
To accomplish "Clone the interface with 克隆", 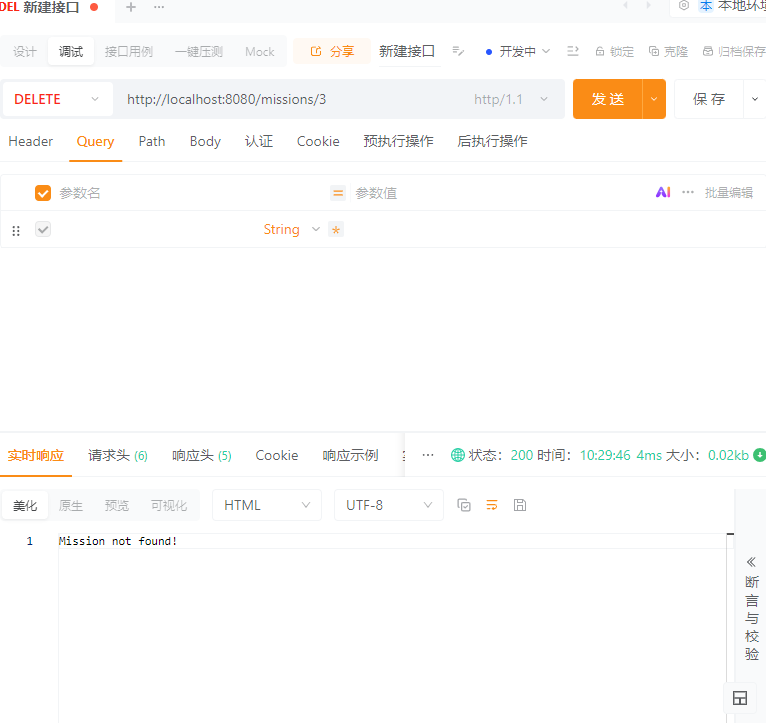I will point(668,51).
